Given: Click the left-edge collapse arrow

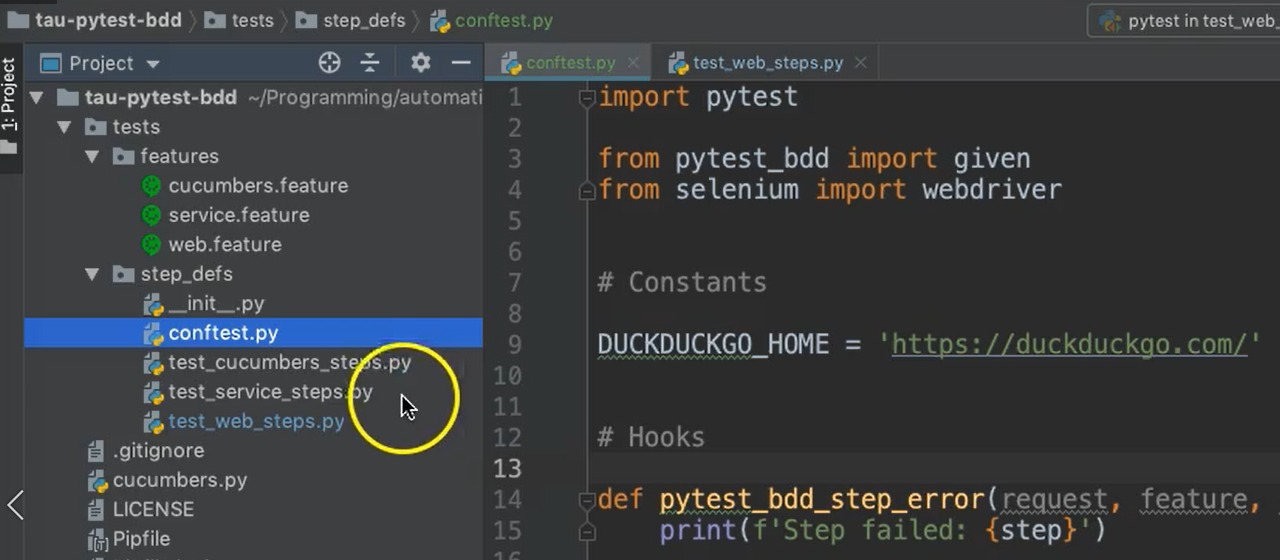Looking at the screenshot, I should pyautogui.click(x=15, y=505).
